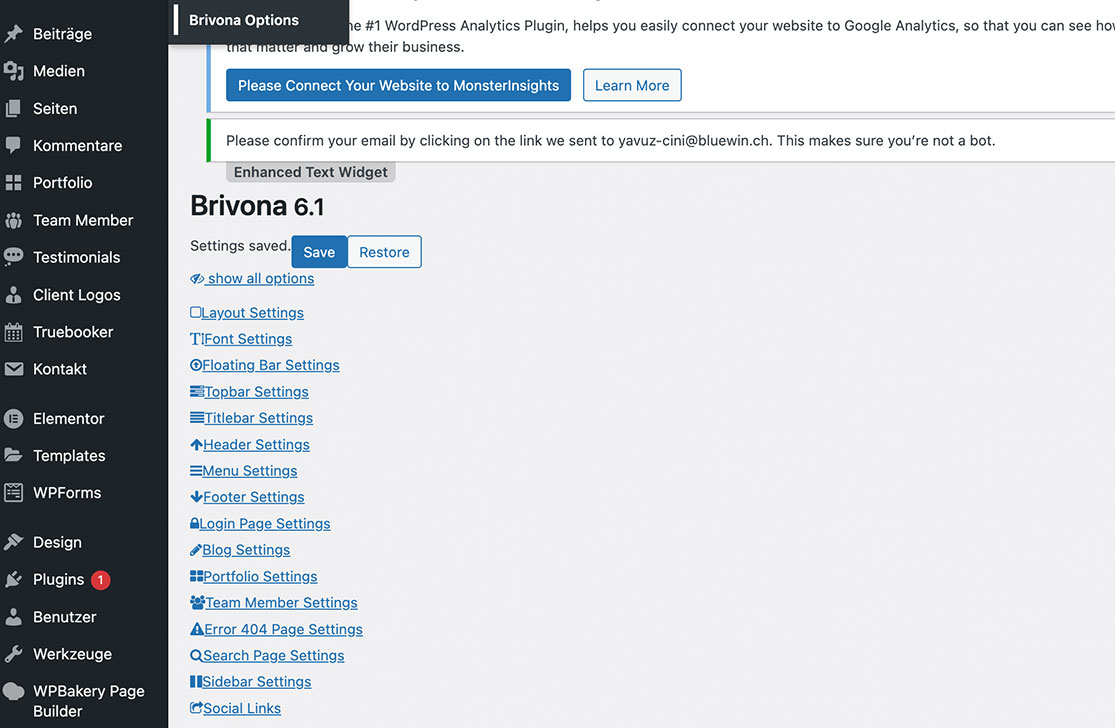This screenshot has width=1115, height=728.
Task: Click the Benutzer user icon
Action: coord(14,617)
